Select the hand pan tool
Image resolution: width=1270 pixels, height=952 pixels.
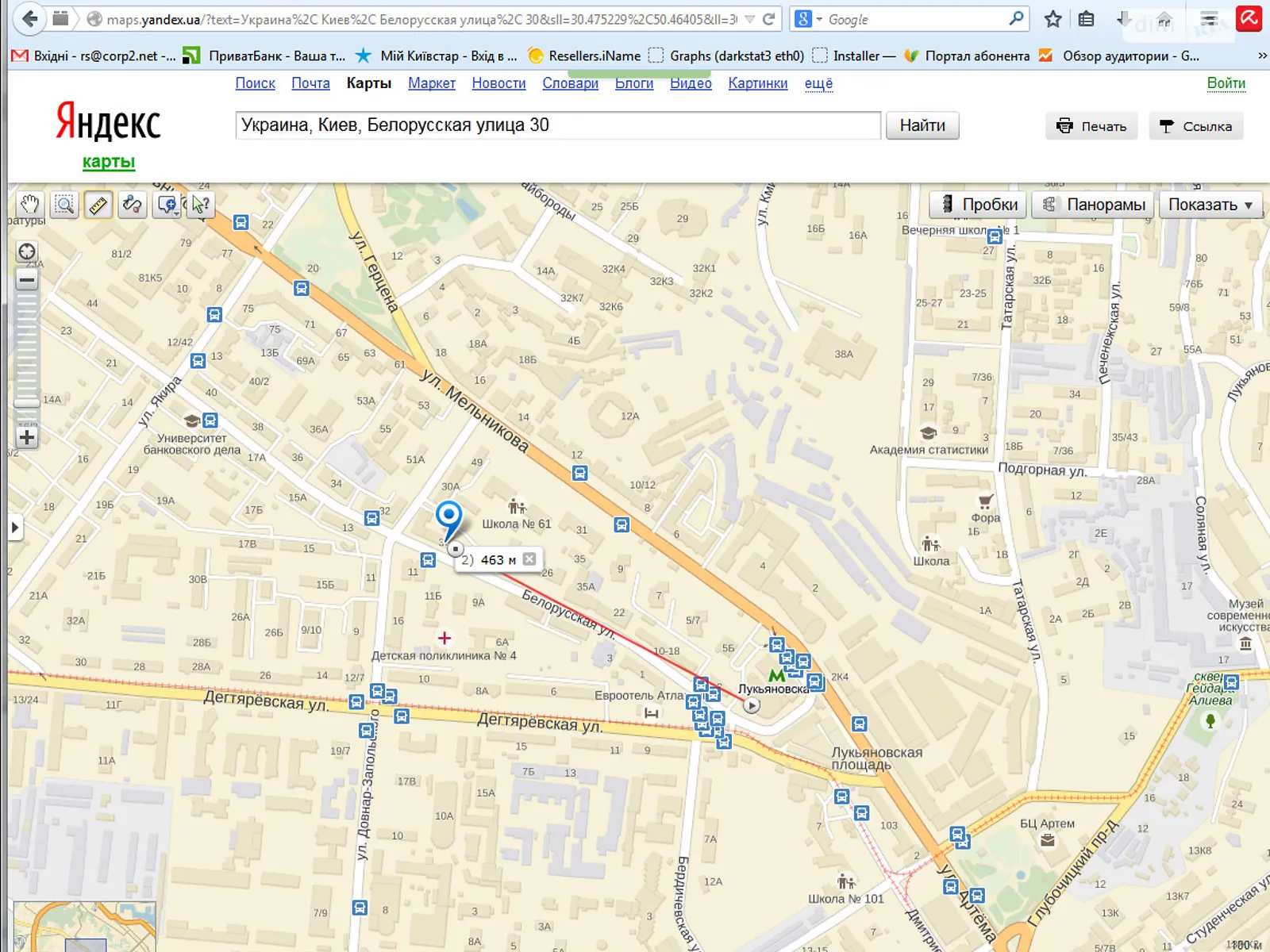[x=30, y=205]
